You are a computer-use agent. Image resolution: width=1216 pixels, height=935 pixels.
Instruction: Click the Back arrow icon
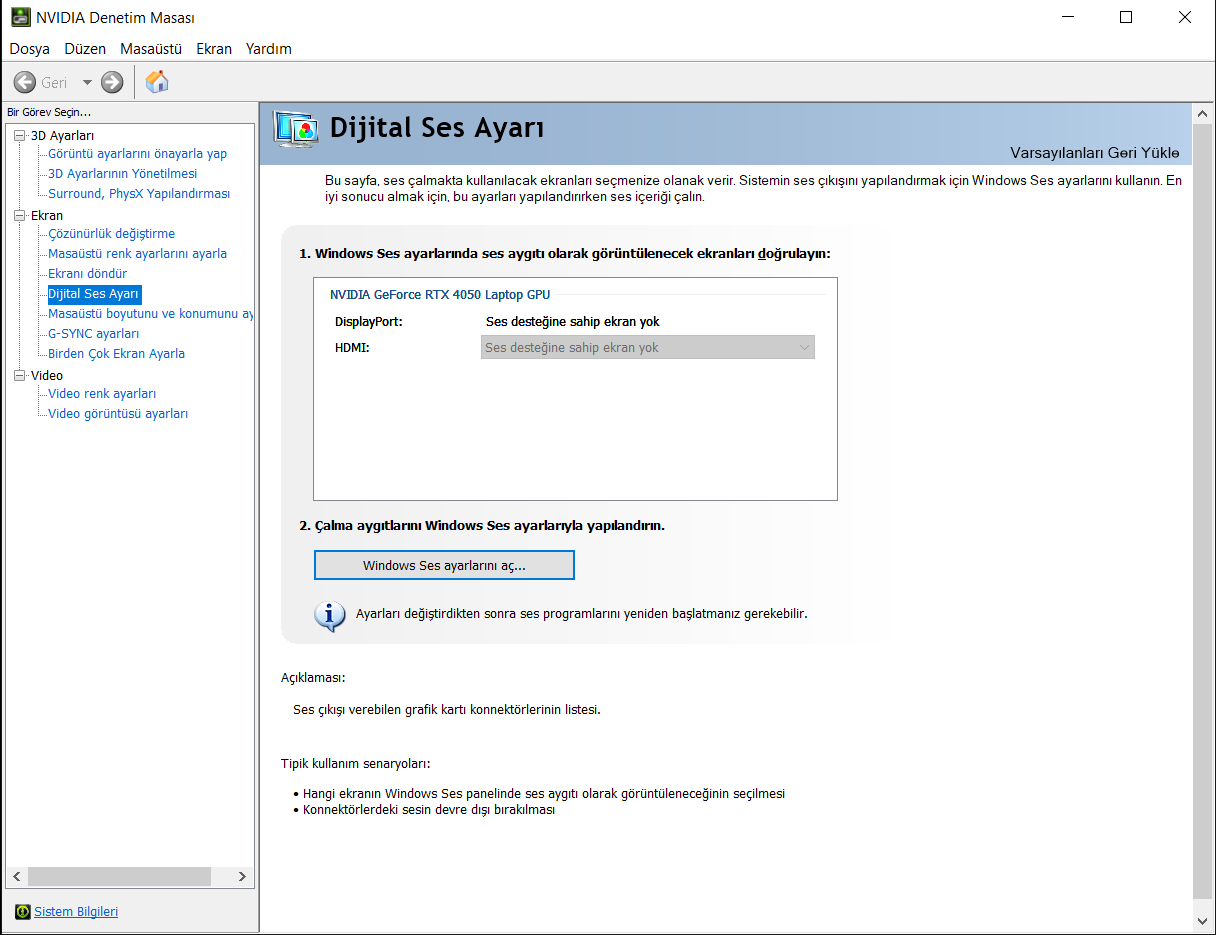click(25, 83)
